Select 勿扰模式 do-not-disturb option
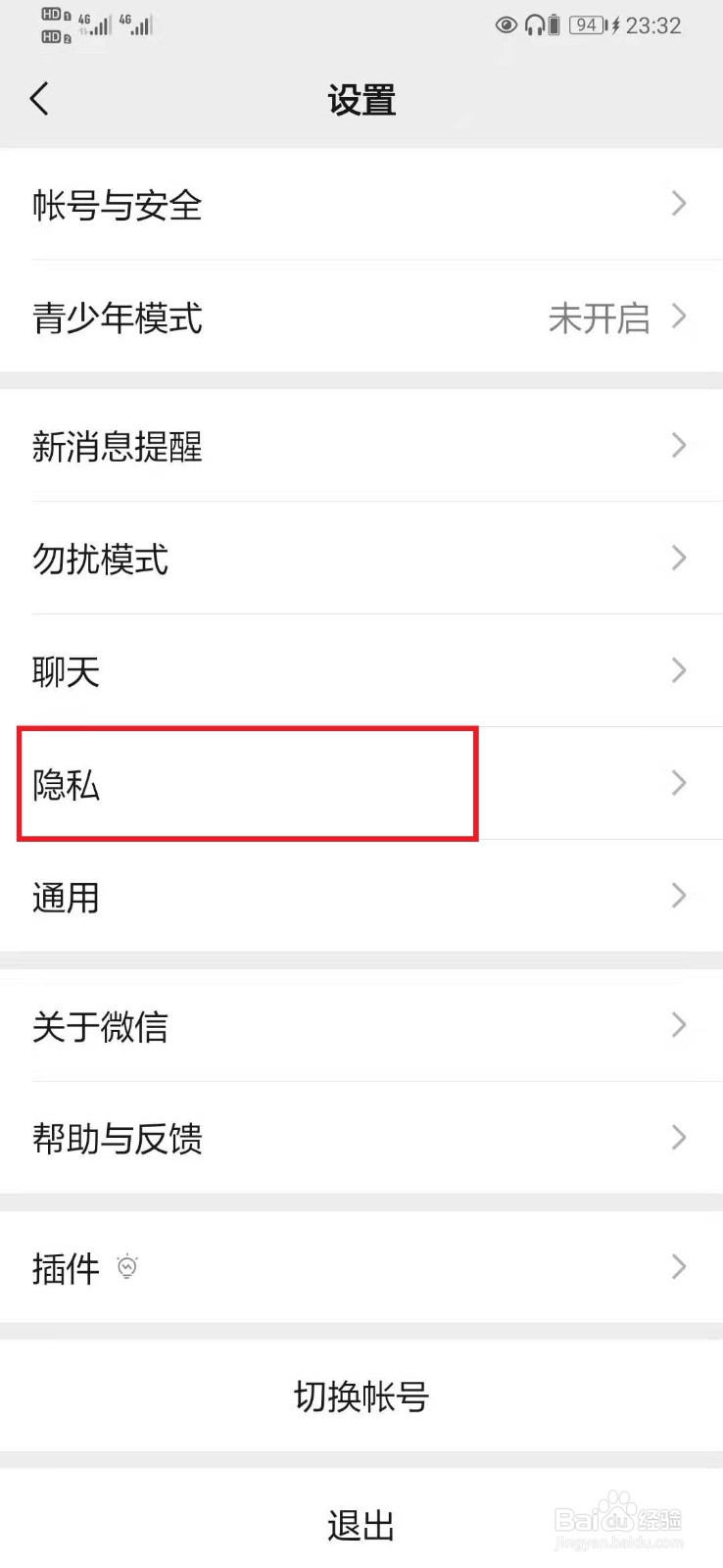Image resolution: width=723 pixels, height=1568 pixels. (361, 559)
